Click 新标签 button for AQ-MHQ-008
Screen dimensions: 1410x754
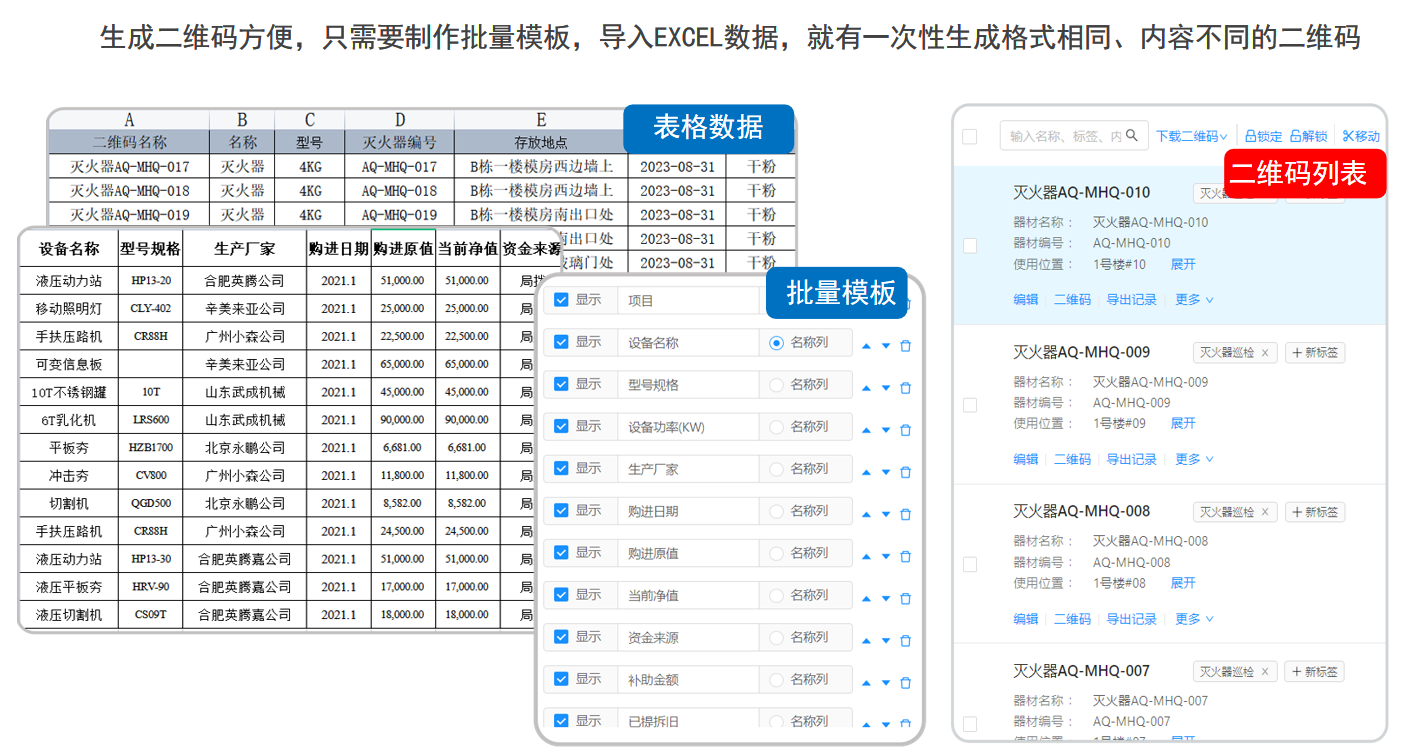point(1315,511)
